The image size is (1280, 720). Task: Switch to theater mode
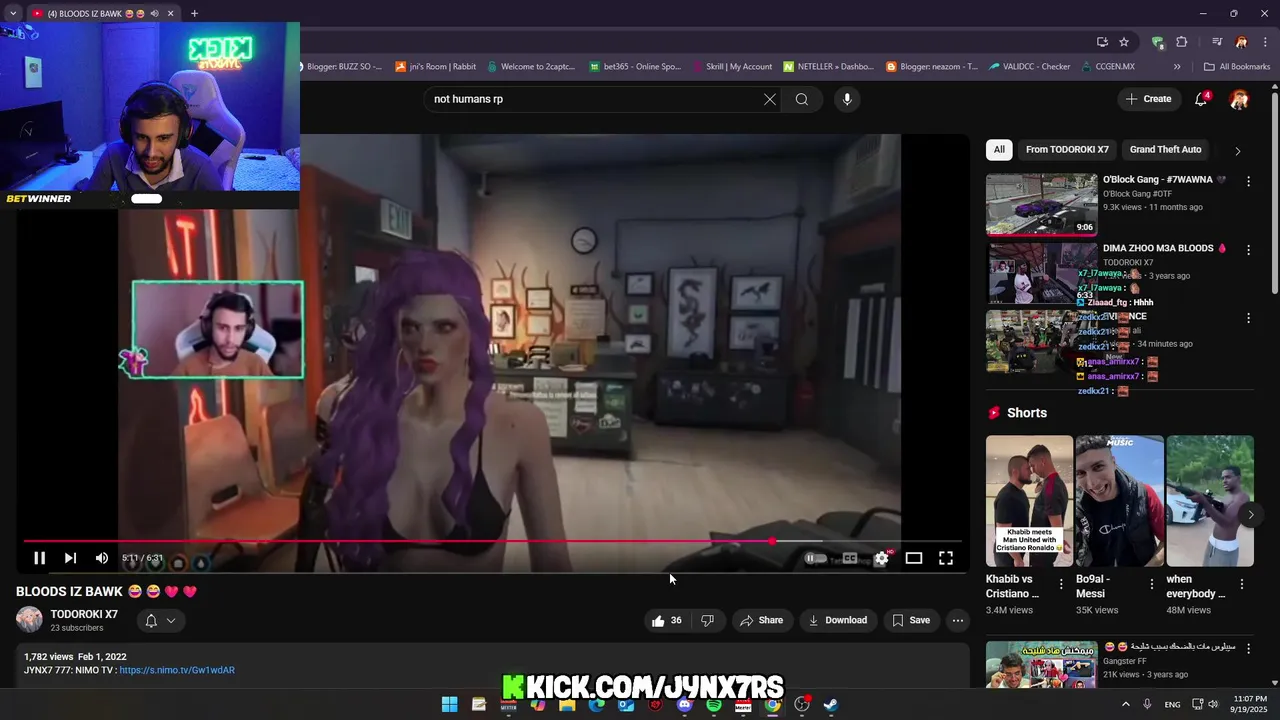pos(913,558)
